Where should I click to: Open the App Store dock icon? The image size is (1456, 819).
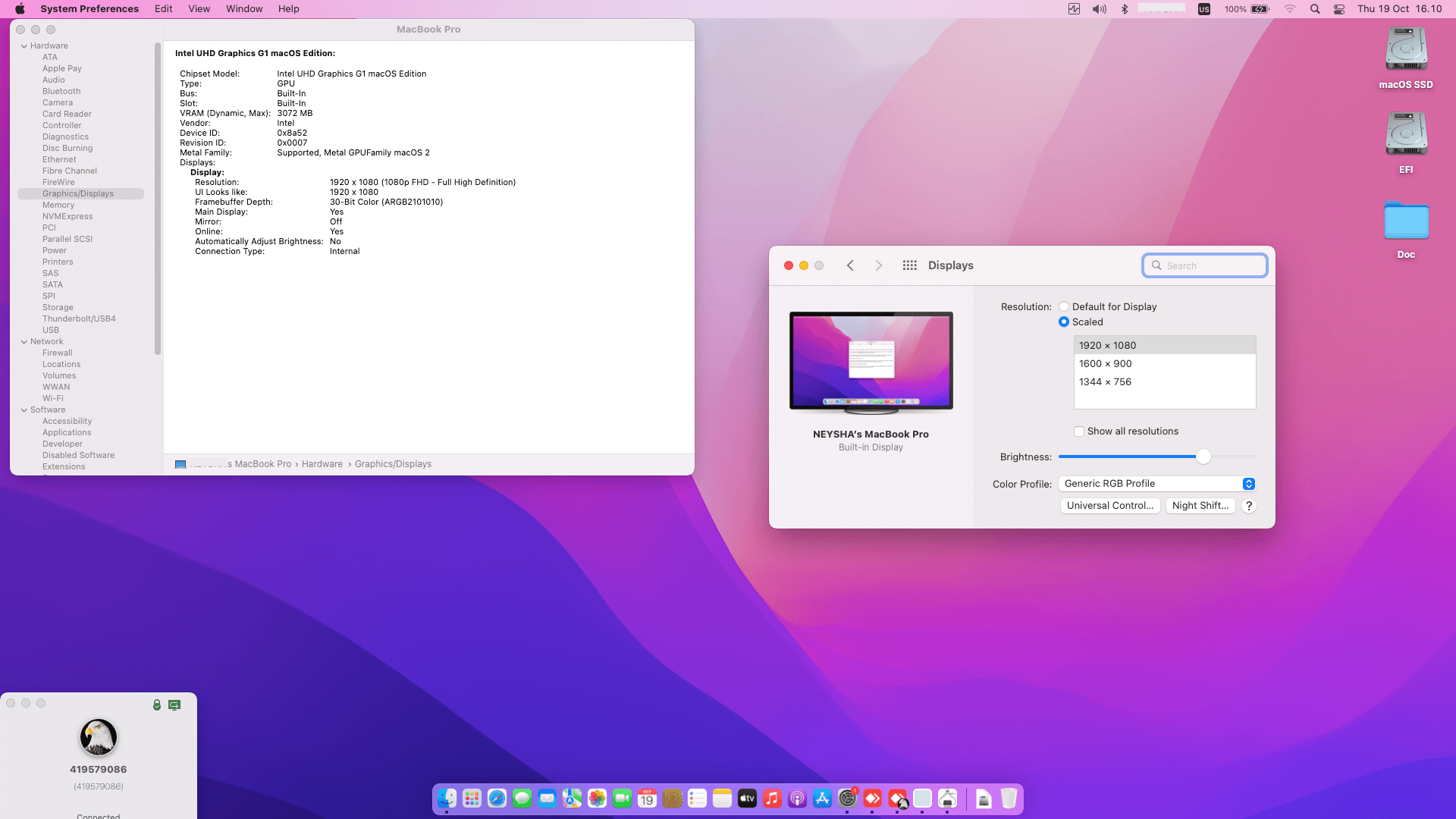pyautogui.click(x=822, y=799)
